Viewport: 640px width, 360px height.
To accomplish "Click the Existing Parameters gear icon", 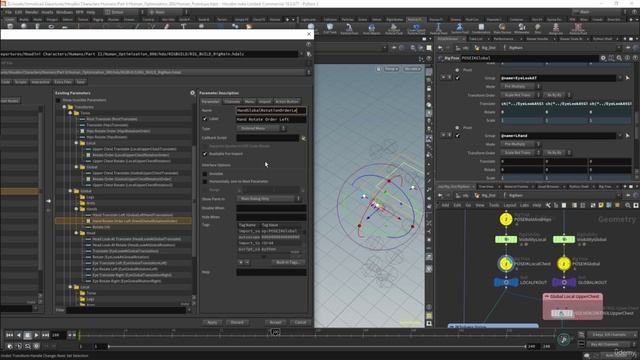I will tap(192, 93).
